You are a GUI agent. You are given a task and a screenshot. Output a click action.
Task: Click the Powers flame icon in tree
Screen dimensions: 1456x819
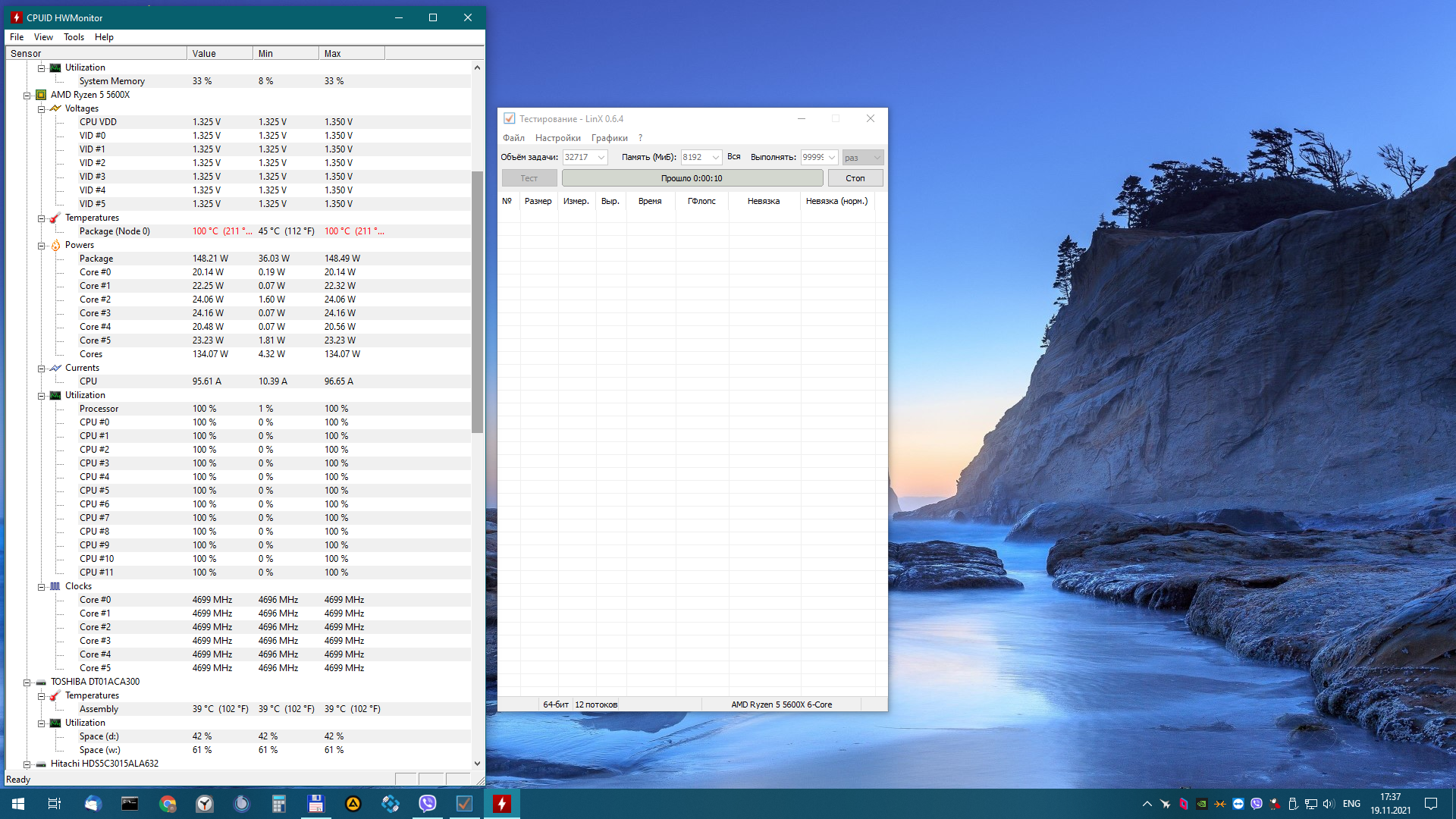point(55,245)
